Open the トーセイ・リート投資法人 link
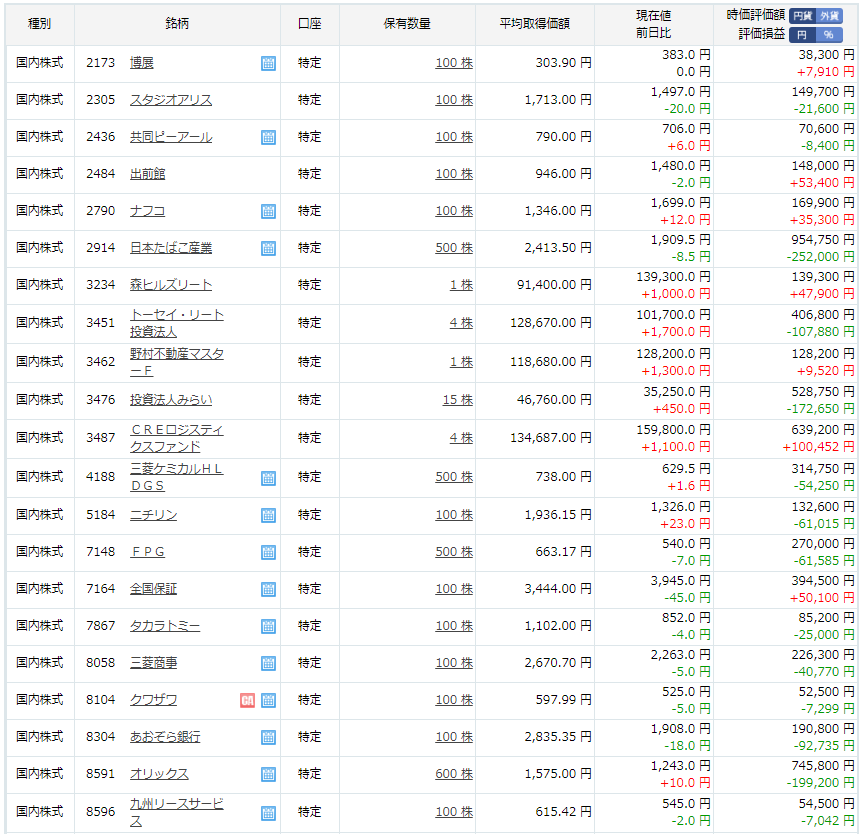 point(176,323)
